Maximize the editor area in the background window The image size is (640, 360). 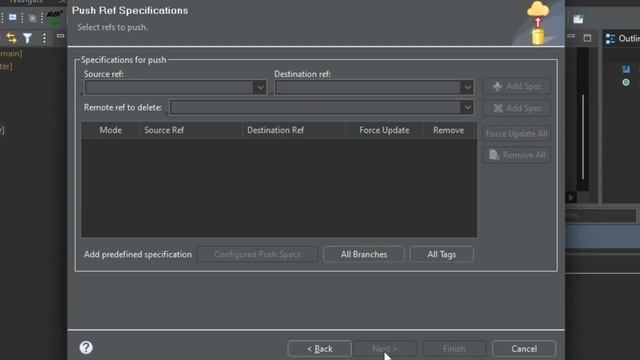click(x=587, y=38)
